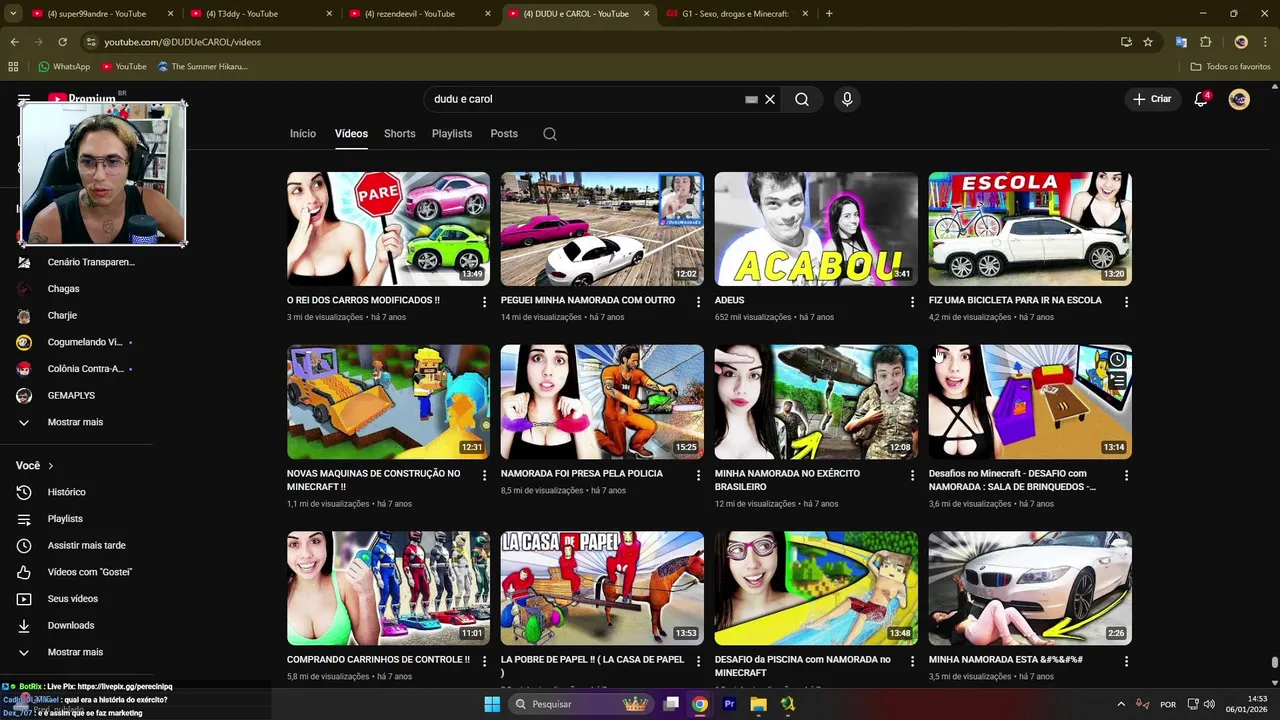
Task: Open the GEMAPLYS subscription channel
Action: pos(70,395)
